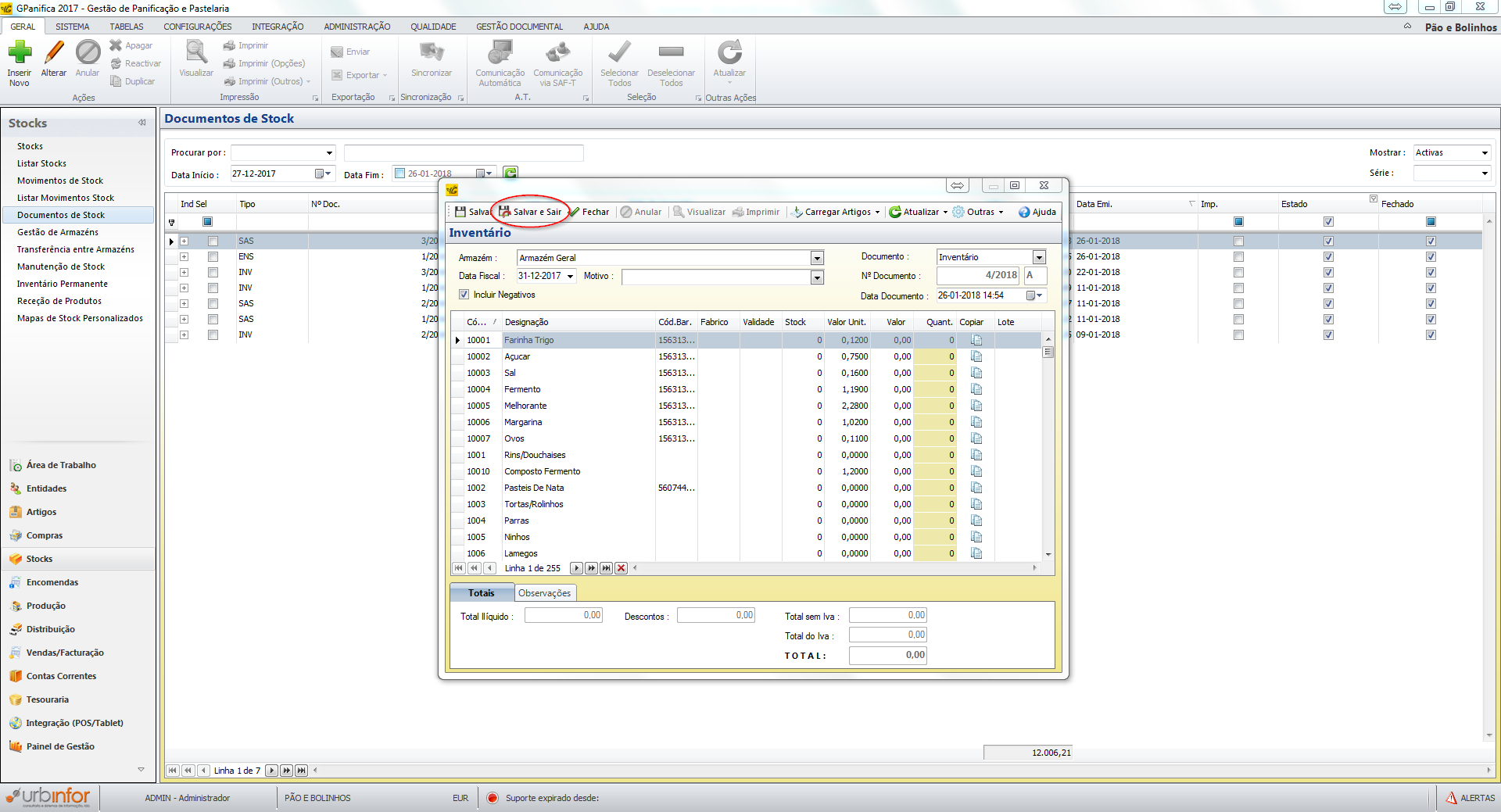This screenshot has height=812, width=1501.
Task: Open the Armazém dropdown list
Action: click(817, 258)
